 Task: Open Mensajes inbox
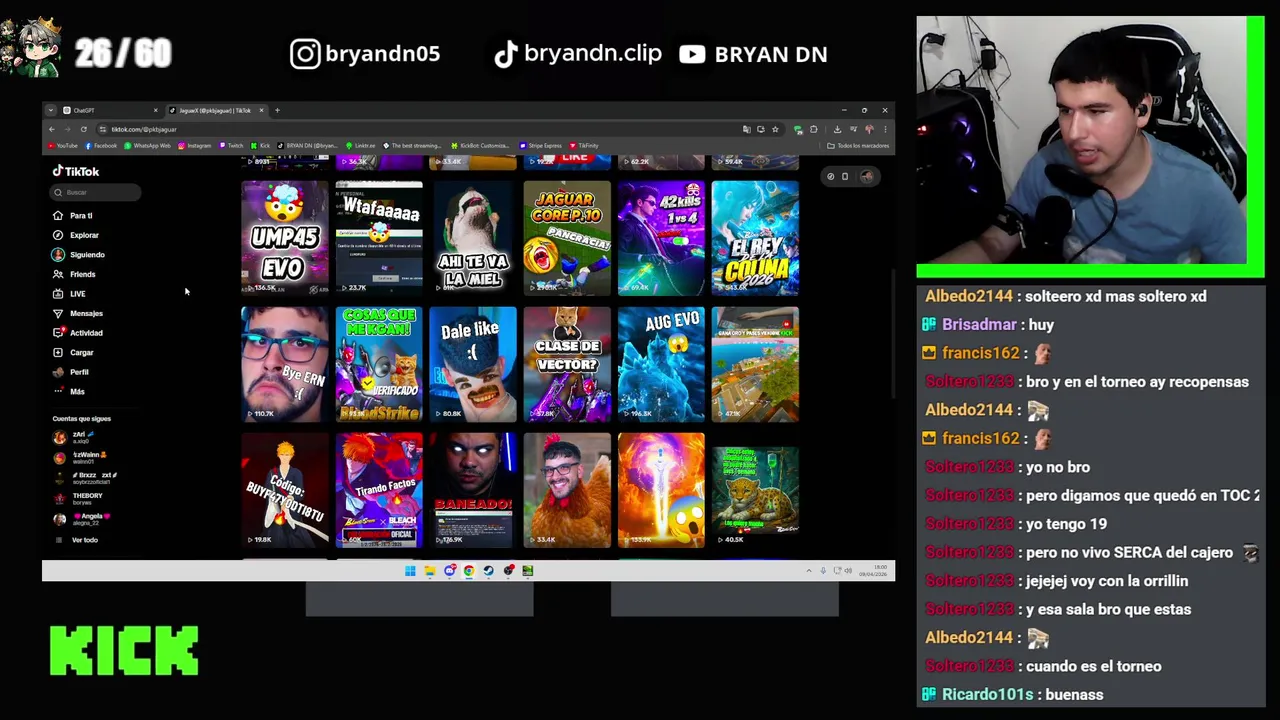click(78, 313)
